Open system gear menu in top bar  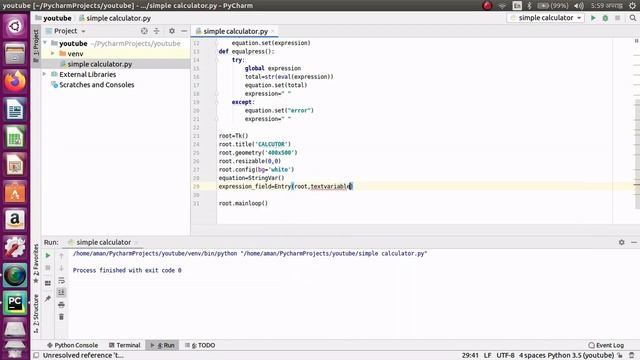coord(633,5)
